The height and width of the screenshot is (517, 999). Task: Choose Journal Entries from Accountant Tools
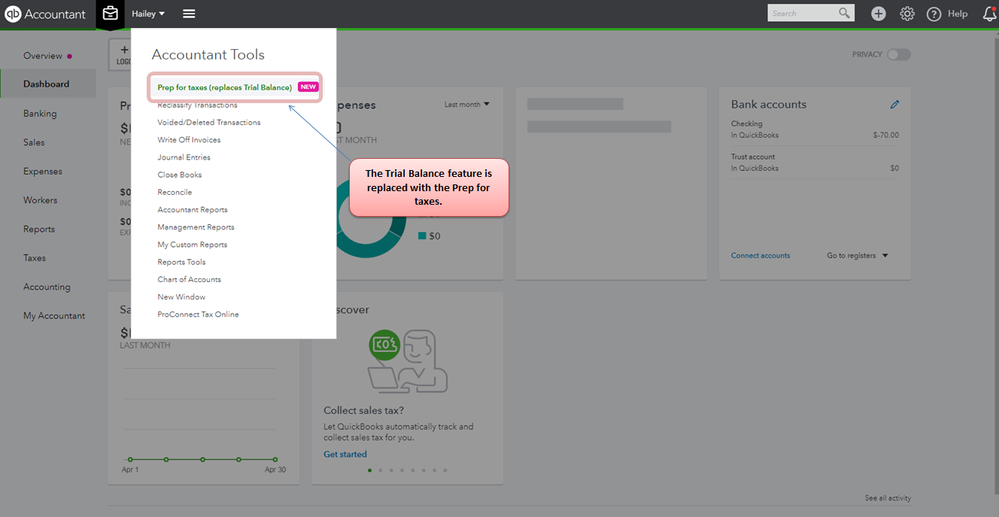click(x=183, y=157)
